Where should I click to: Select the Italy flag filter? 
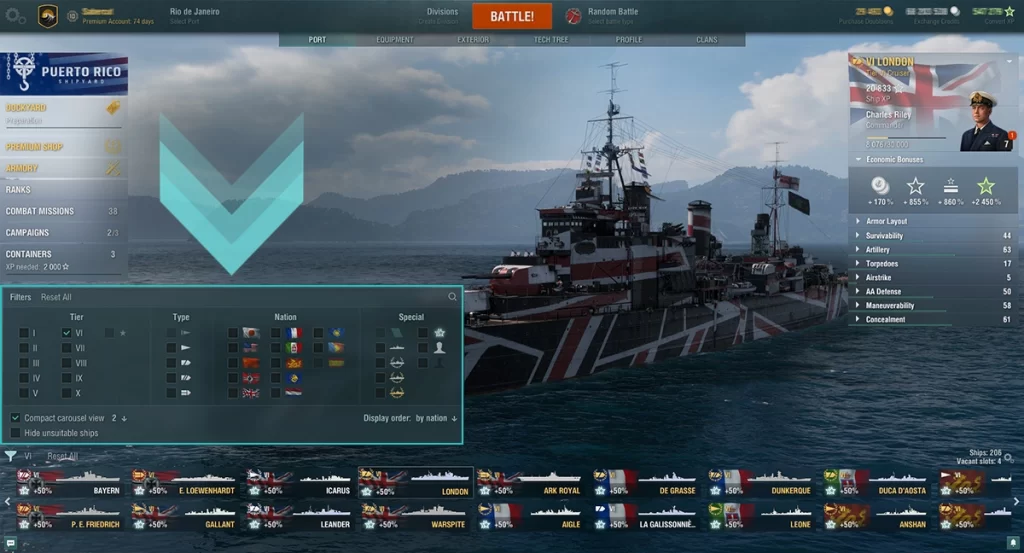[293, 348]
